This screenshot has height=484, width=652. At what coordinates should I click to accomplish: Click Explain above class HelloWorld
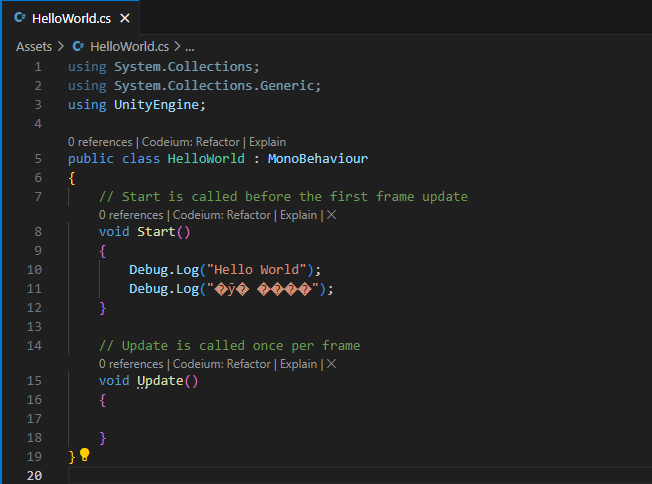coord(267,142)
